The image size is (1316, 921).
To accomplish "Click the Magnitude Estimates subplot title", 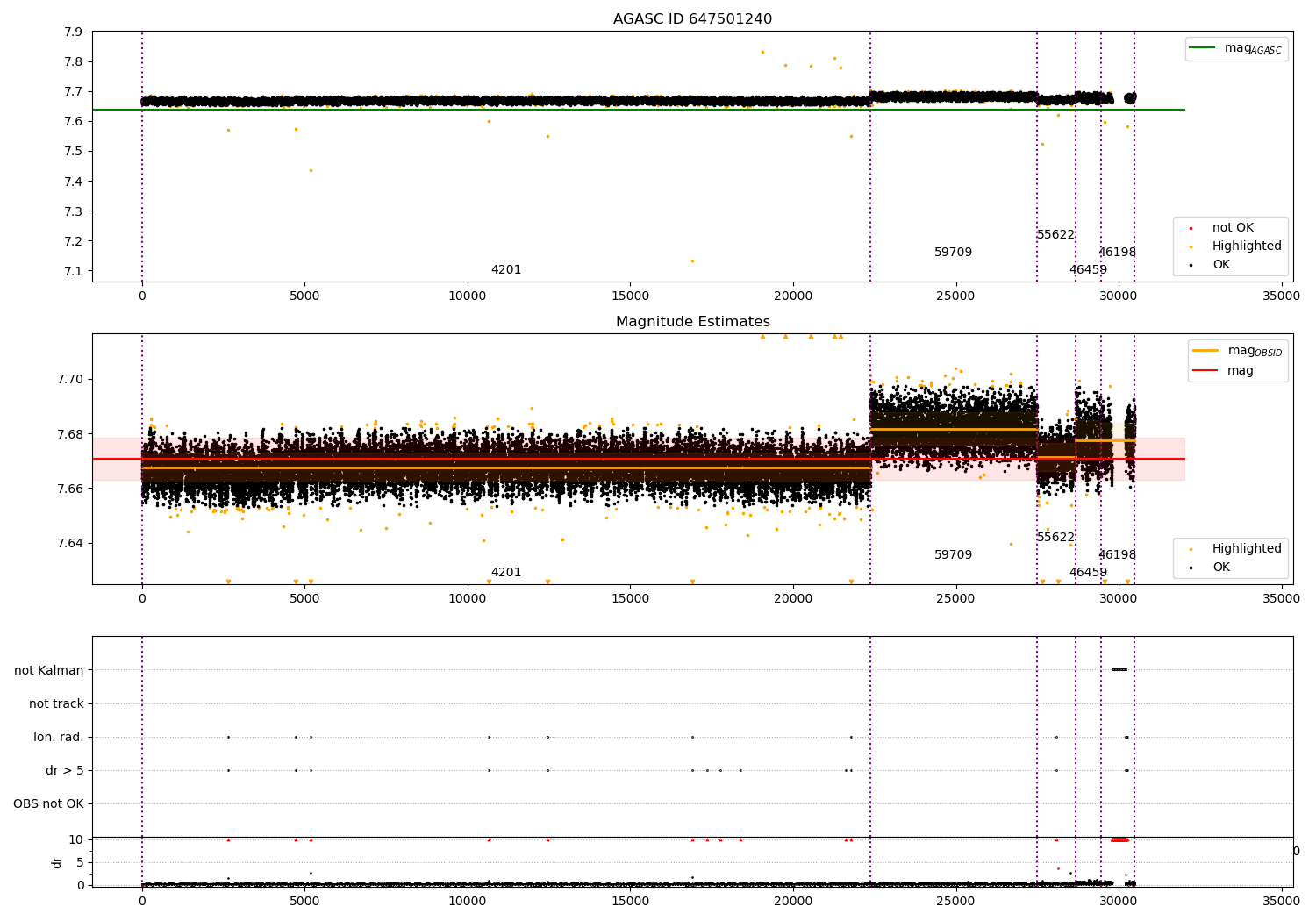I will 692,322.
